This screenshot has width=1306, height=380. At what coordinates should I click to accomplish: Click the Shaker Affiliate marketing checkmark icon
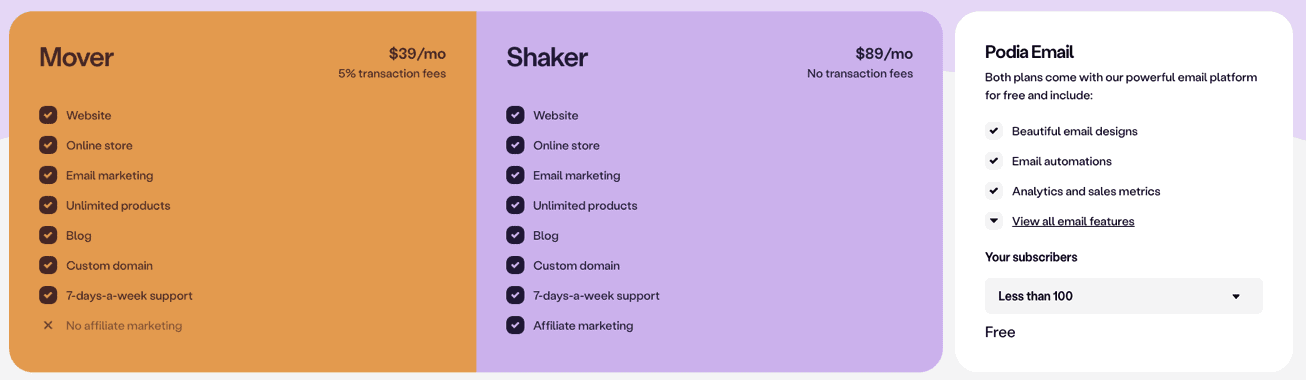[515, 325]
